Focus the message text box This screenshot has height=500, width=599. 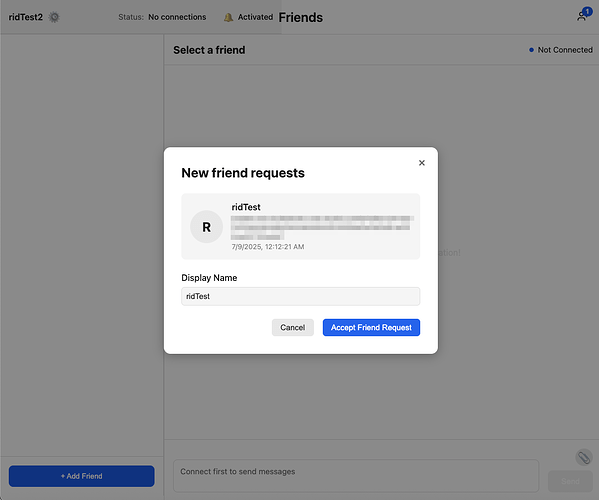point(356,476)
